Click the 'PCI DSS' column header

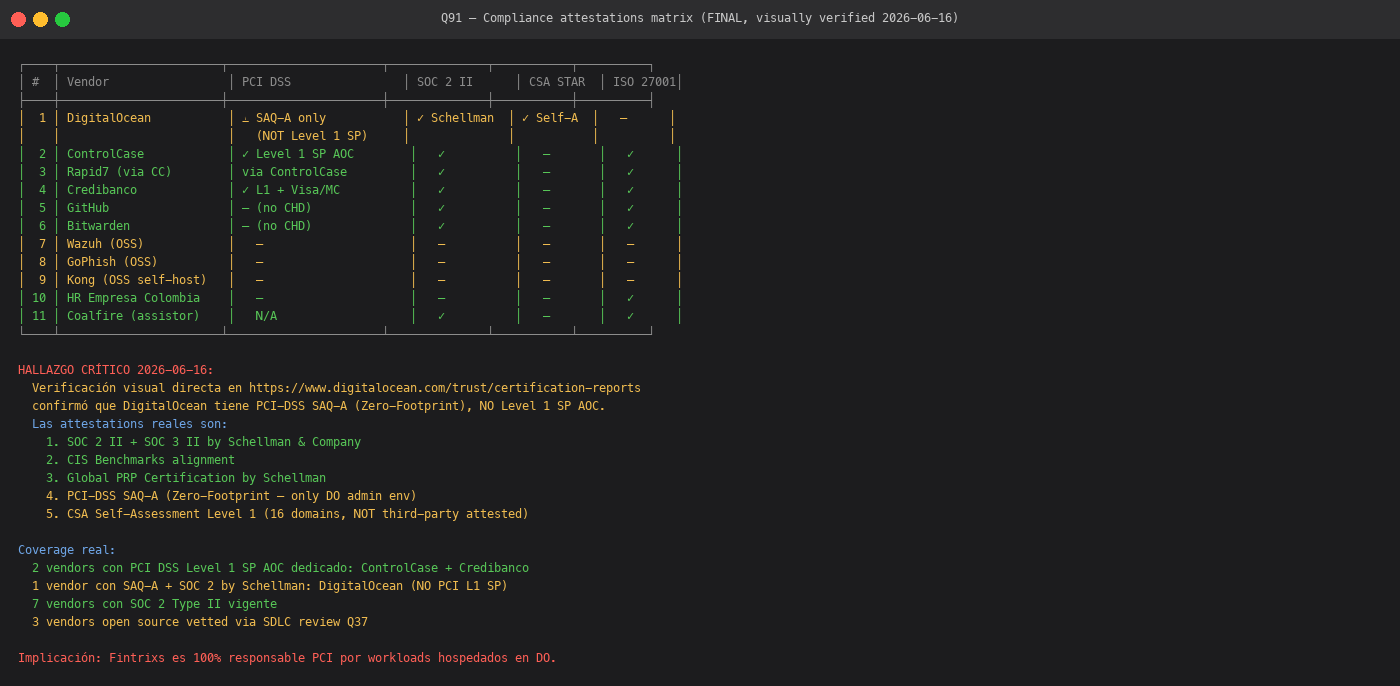click(266, 82)
